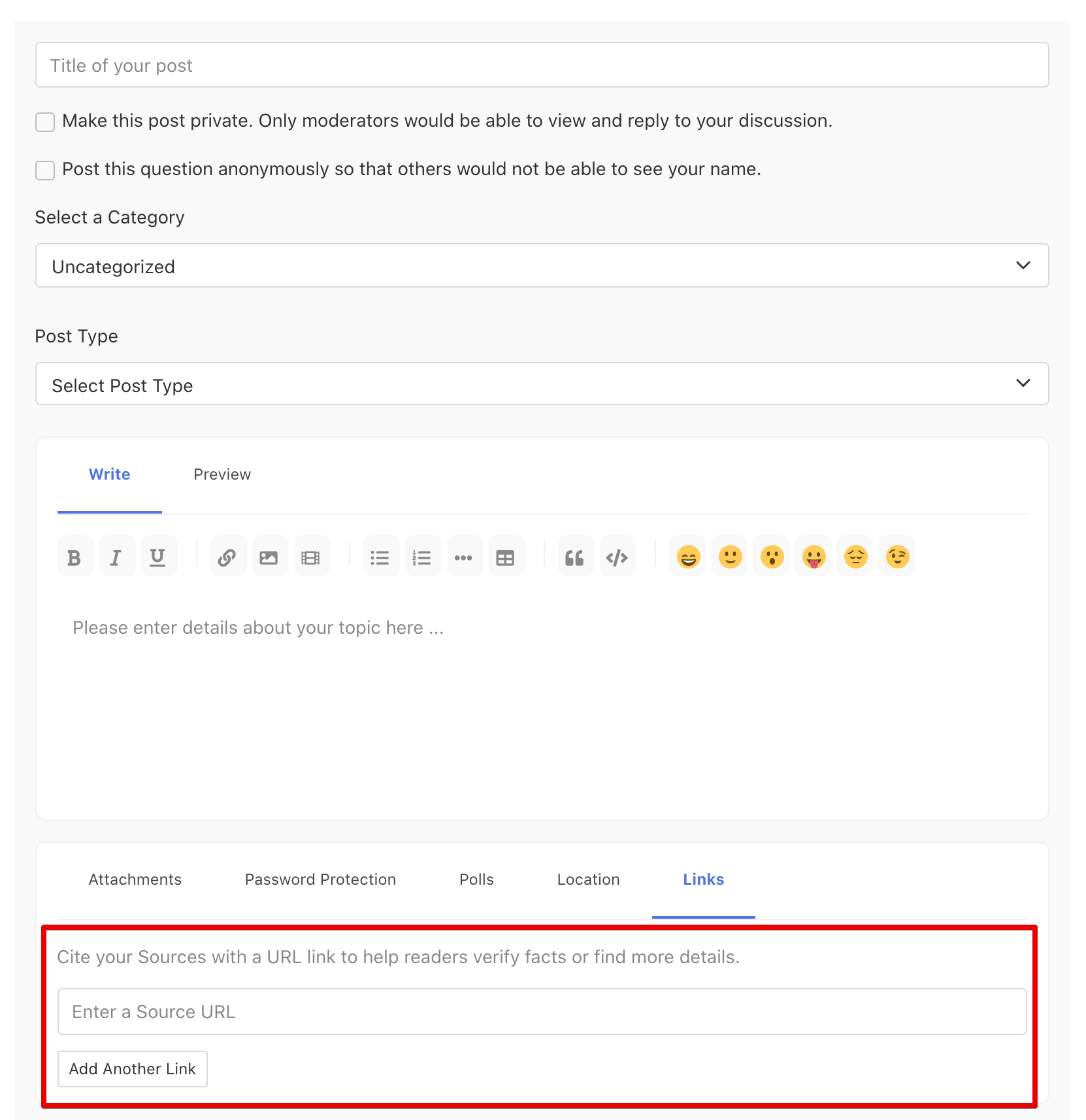This screenshot has width=1086, height=1120.
Task: Expand the Select Post Type dropdown
Action: [x=542, y=384]
